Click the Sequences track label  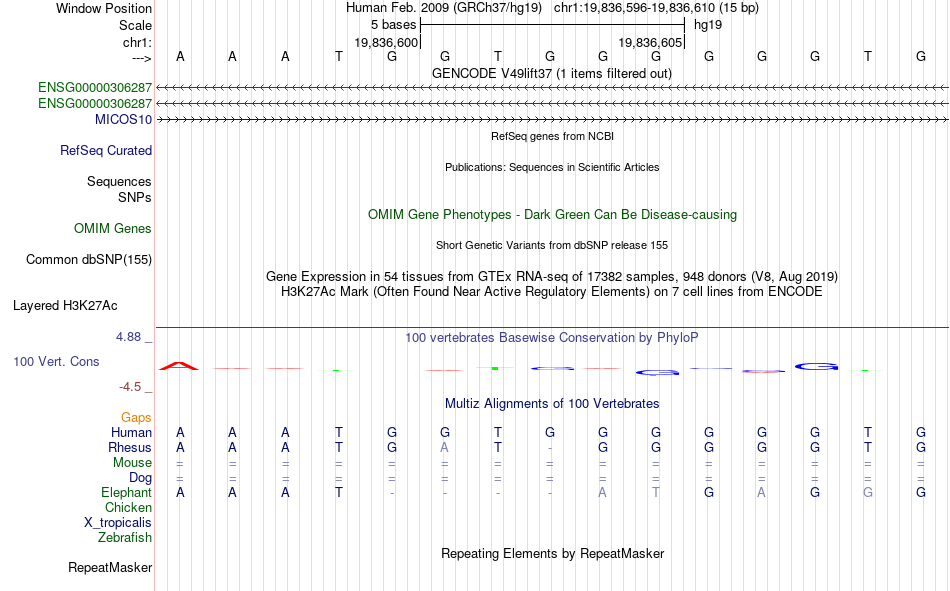pyautogui.click(x=119, y=181)
